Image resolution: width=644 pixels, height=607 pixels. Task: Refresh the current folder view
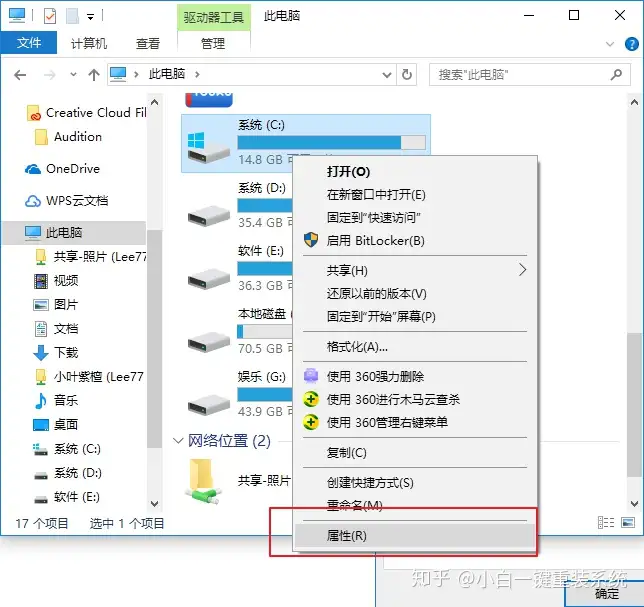point(407,75)
